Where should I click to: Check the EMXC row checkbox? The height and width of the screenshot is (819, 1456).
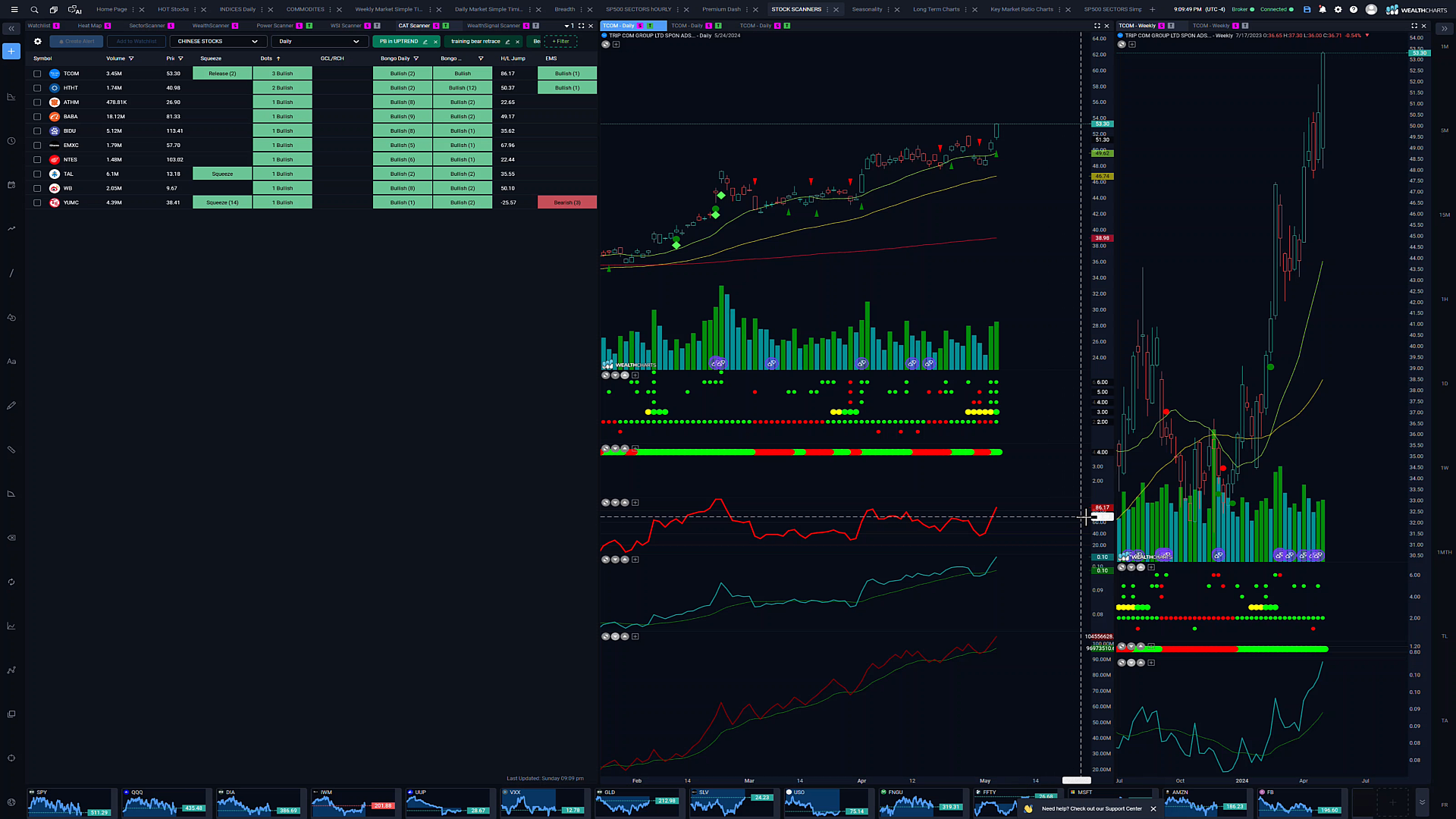tap(37, 146)
